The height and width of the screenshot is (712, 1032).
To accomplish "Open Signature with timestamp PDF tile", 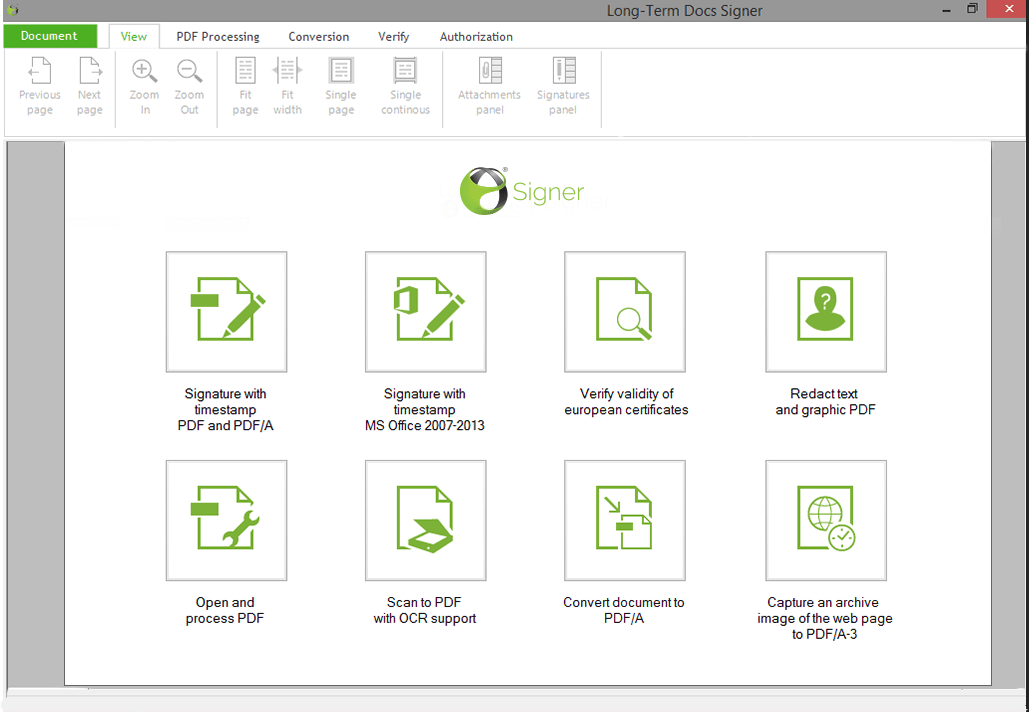I will pyautogui.click(x=226, y=311).
